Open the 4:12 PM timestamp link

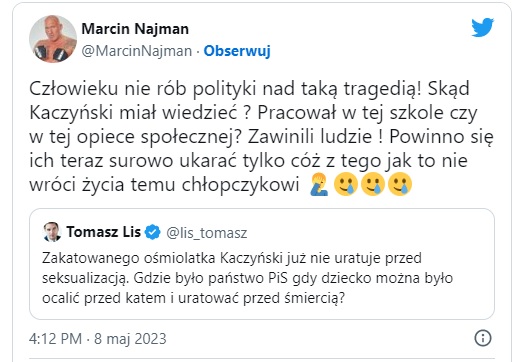55,339
